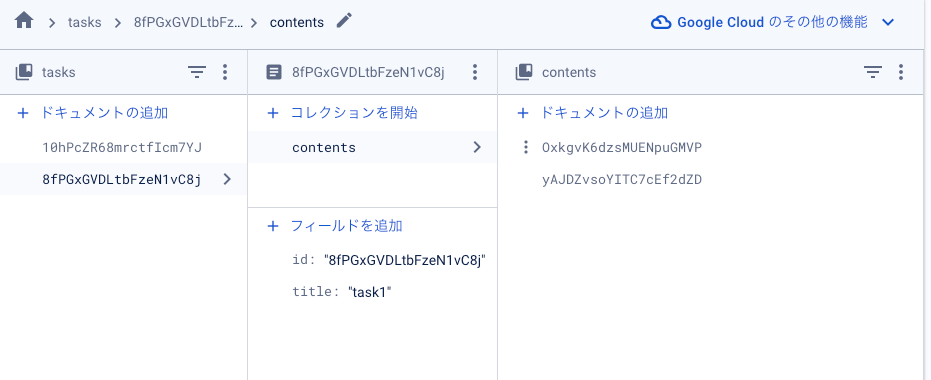Click tasks in the breadcrumb path
The width and height of the screenshot is (931, 380).
[84, 23]
